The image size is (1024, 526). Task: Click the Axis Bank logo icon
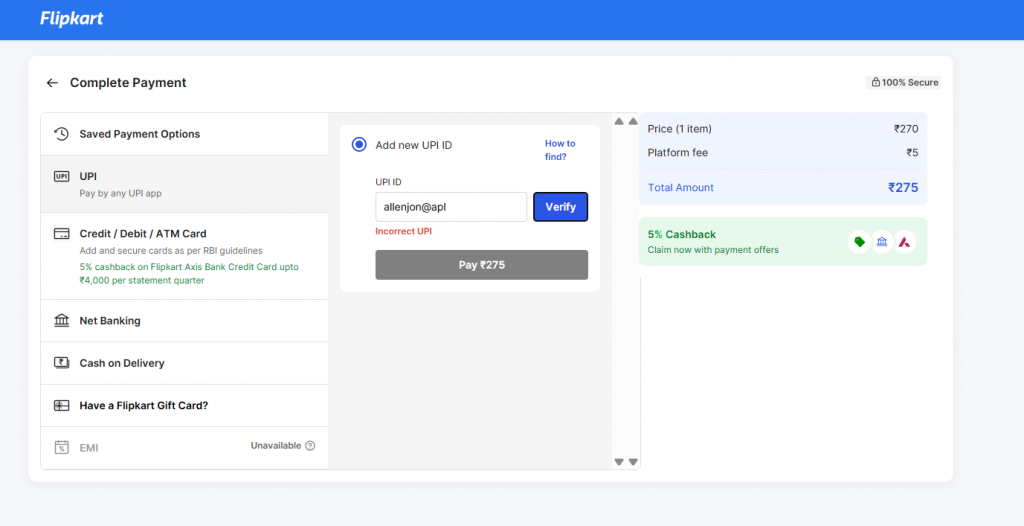[904, 242]
